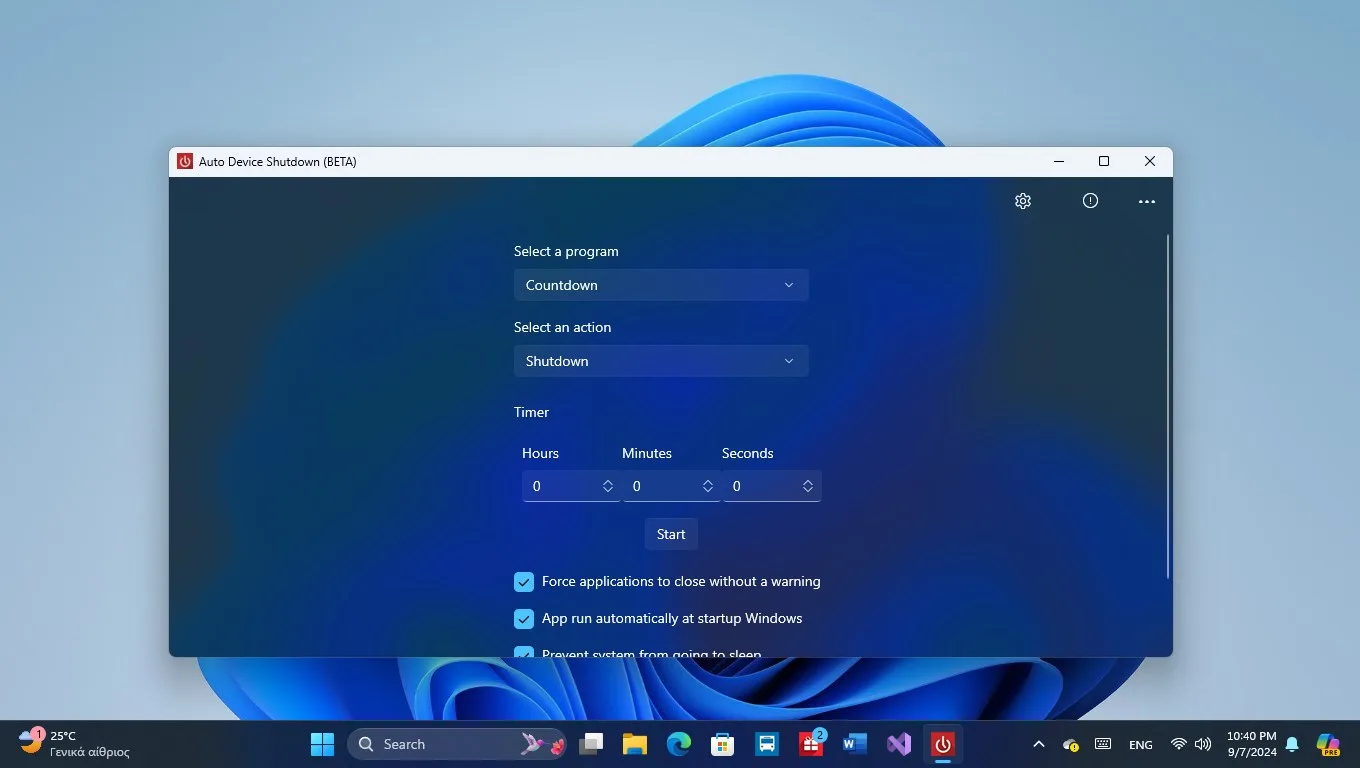This screenshot has width=1360, height=768.
Task: Open the blue bus app on taskbar
Action: coord(767,744)
